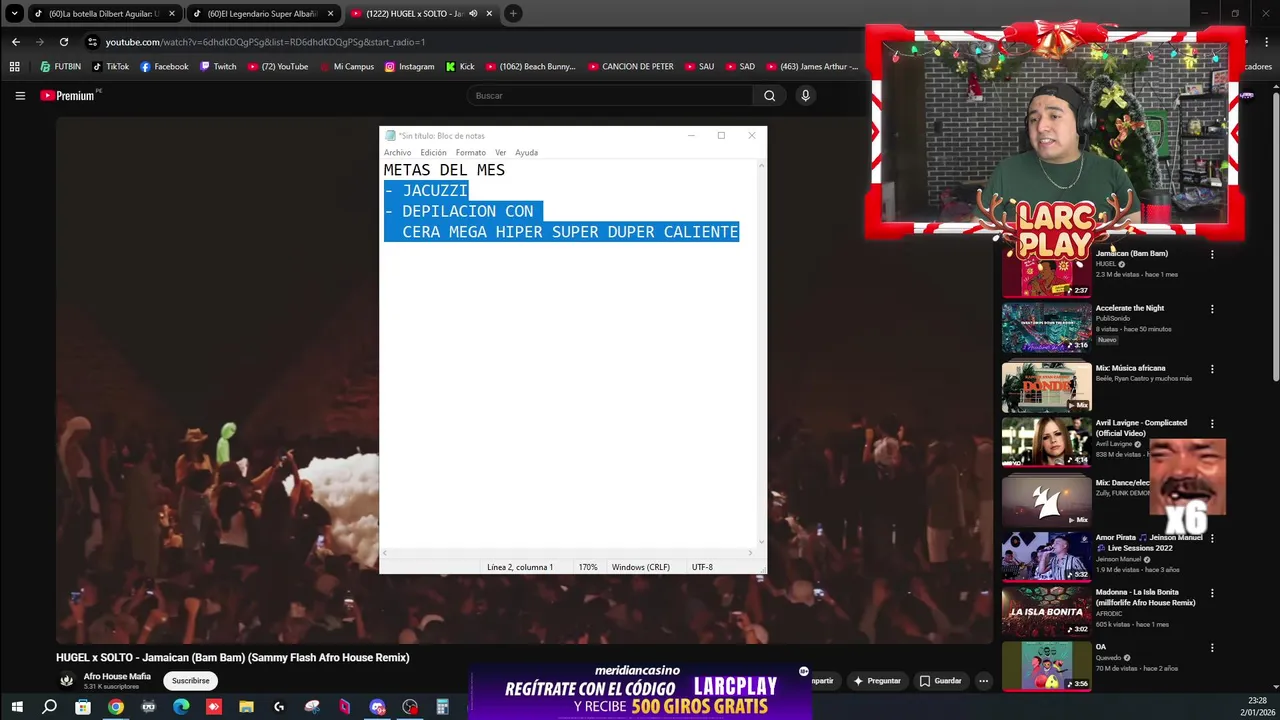Mute the audio on HUGEL x SOLTO tab
The image size is (1280, 720).
click(x=473, y=14)
